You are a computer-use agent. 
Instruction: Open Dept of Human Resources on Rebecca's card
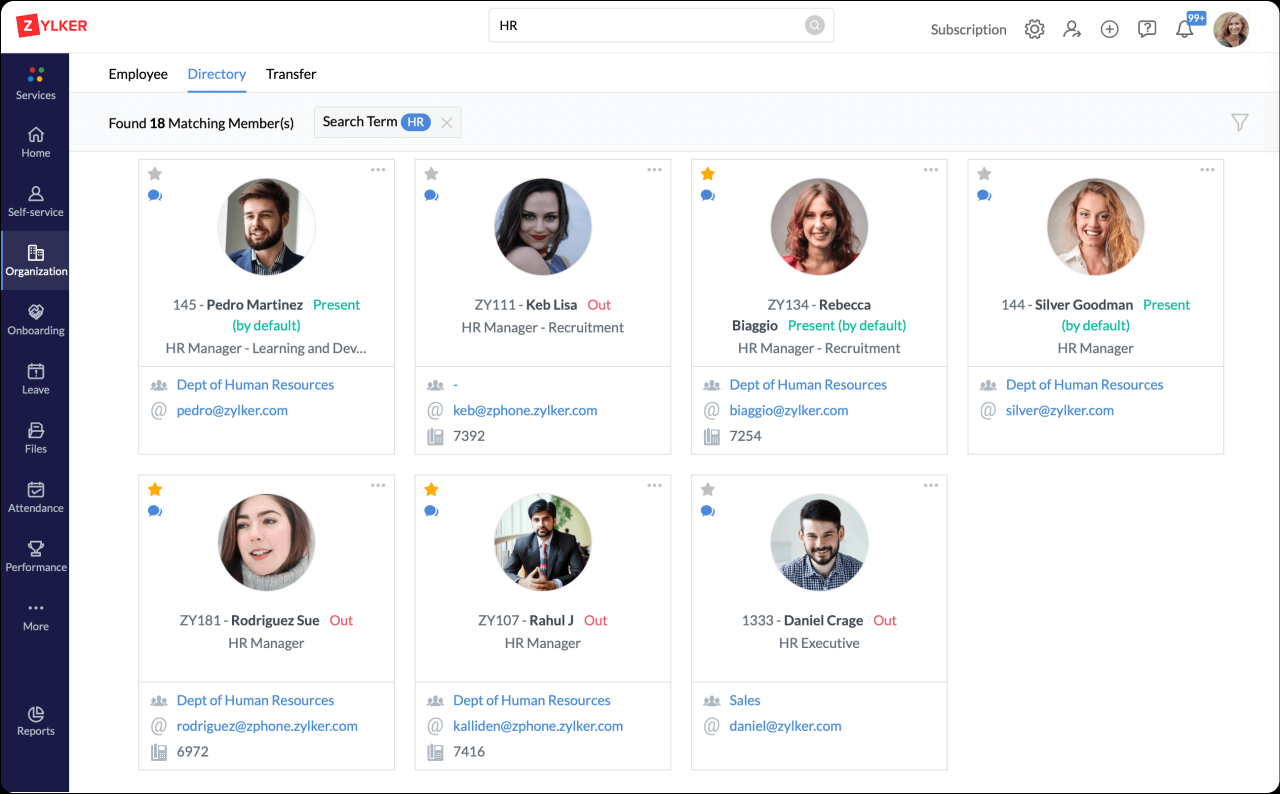[808, 384]
